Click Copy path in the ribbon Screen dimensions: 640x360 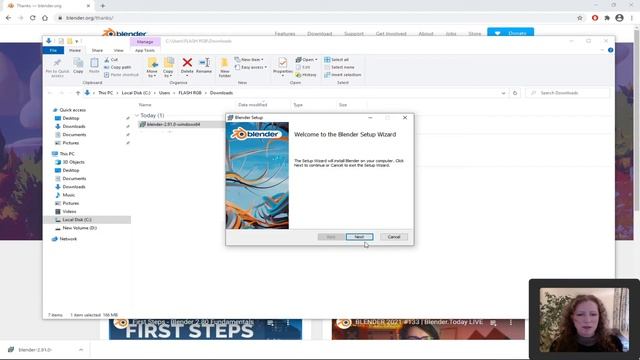click(118, 67)
